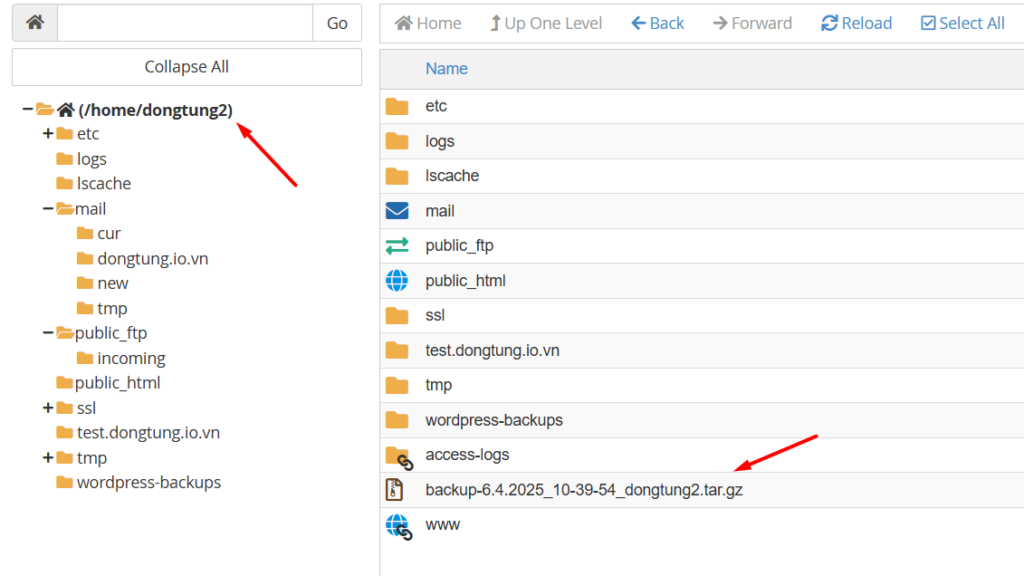The width and height of the screenshot is (1024, 576).
Task: Select tmp folder under mail
Action: (x=112, y=308)
